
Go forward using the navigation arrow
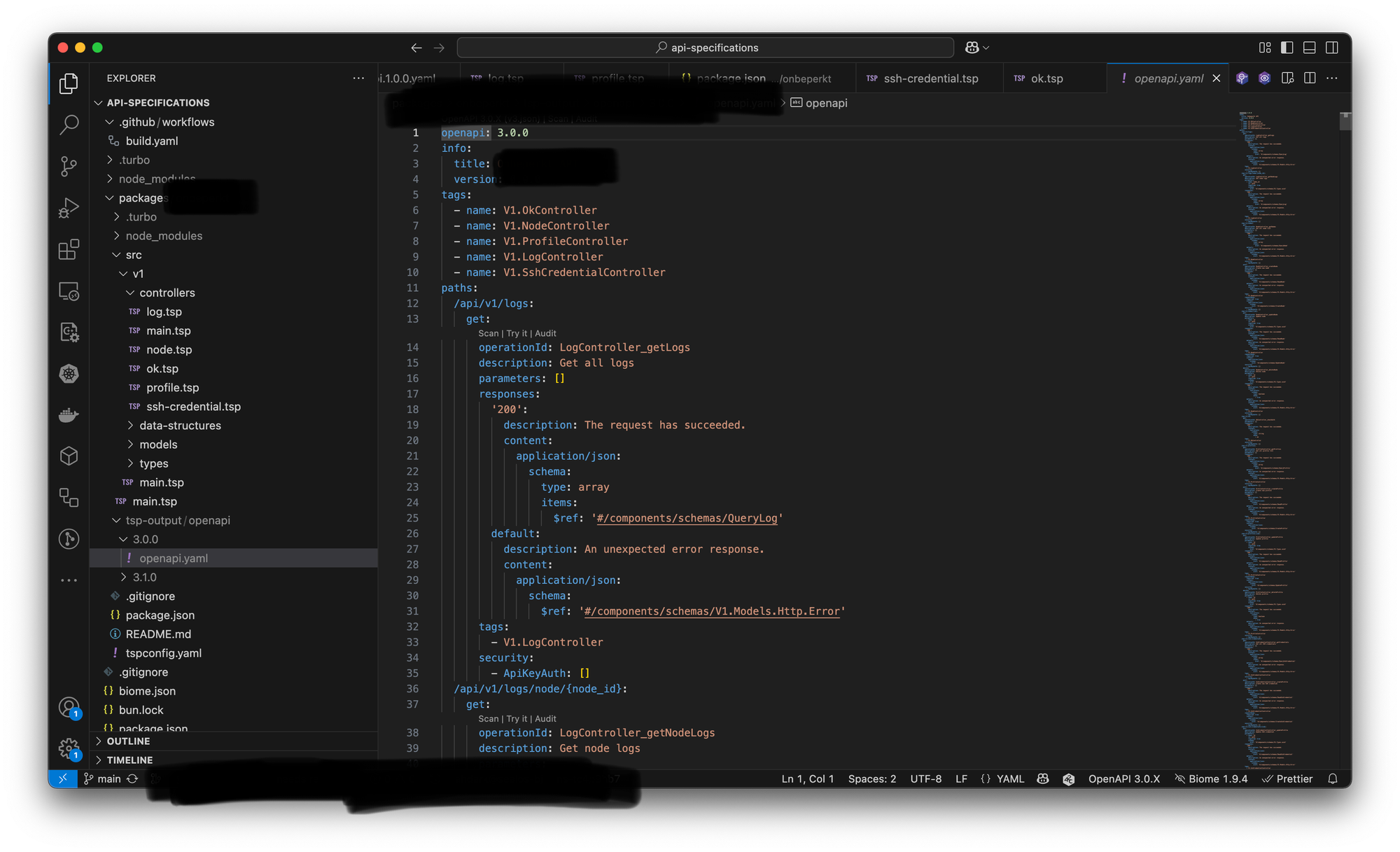439,48
